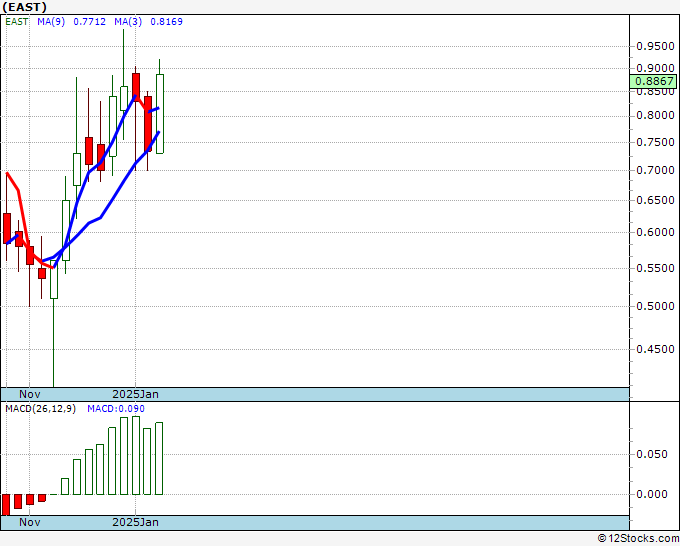Click the 0.050 MACD axis label

coord(651,454)
